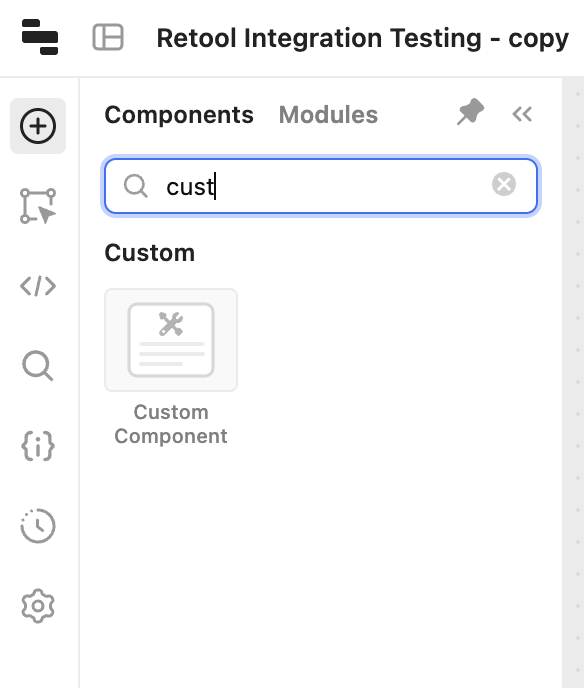Open the sidebar Search magnifier icon
The image size is (584, 688).
pyautogui.click(x=38, y=366)
